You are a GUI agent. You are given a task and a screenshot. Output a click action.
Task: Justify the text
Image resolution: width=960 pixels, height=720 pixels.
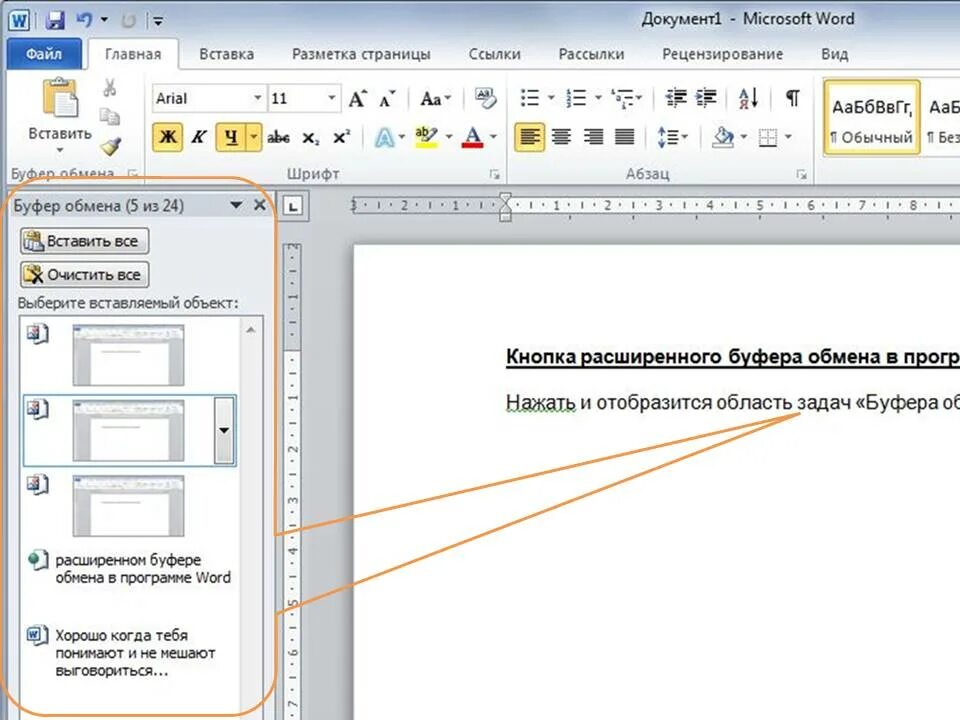(624, 137)
